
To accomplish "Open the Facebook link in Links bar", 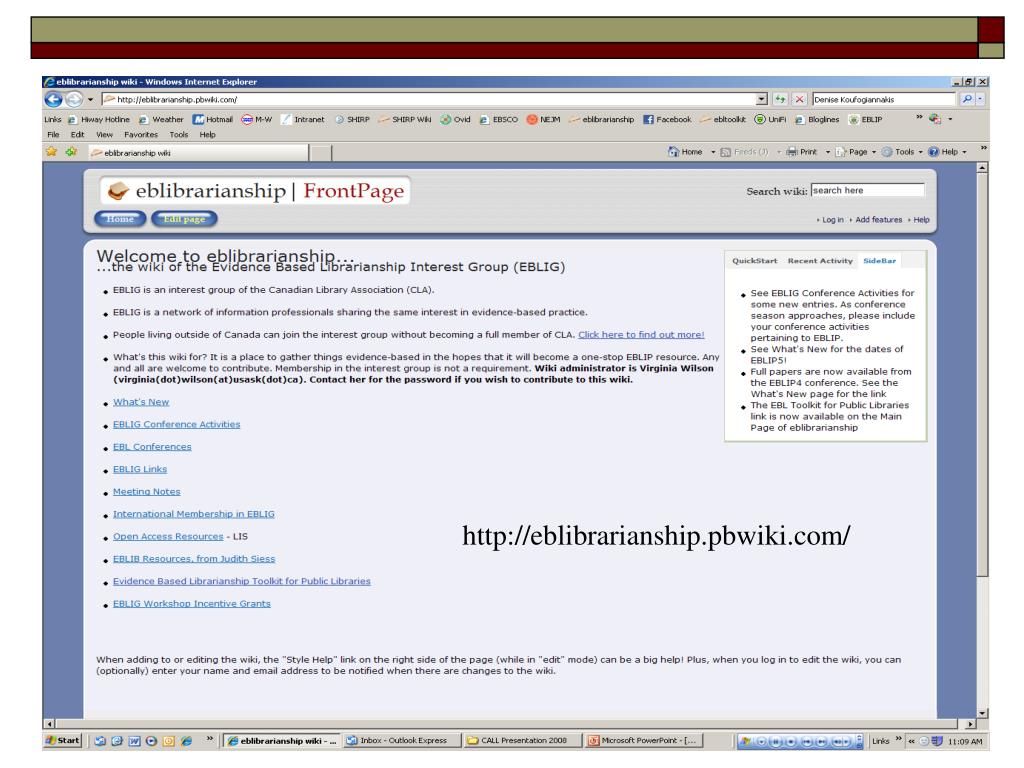I will [667, 120].
